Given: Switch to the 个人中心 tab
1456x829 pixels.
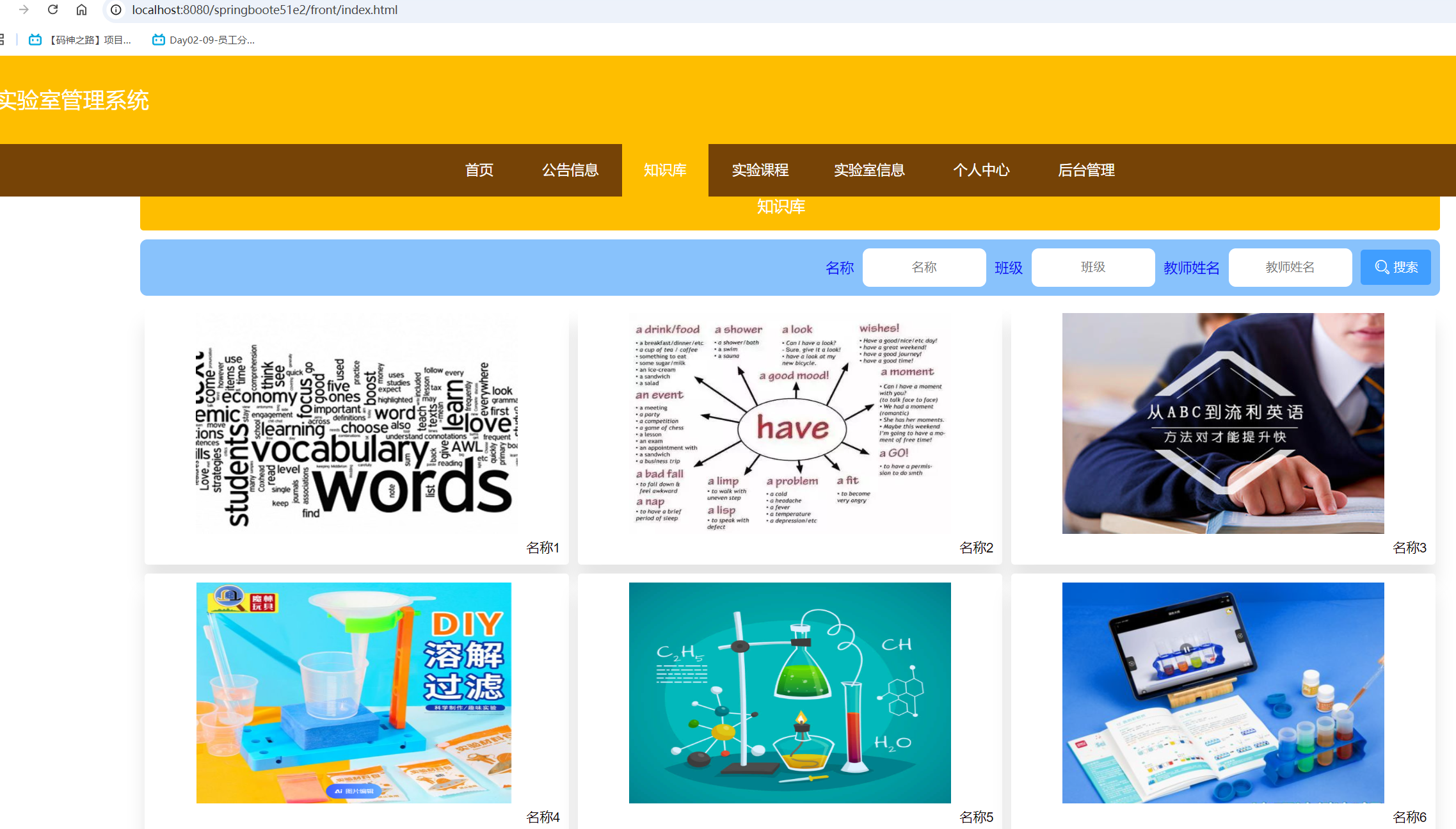Looking at the screenshot, I should click(x=981, y=170).
